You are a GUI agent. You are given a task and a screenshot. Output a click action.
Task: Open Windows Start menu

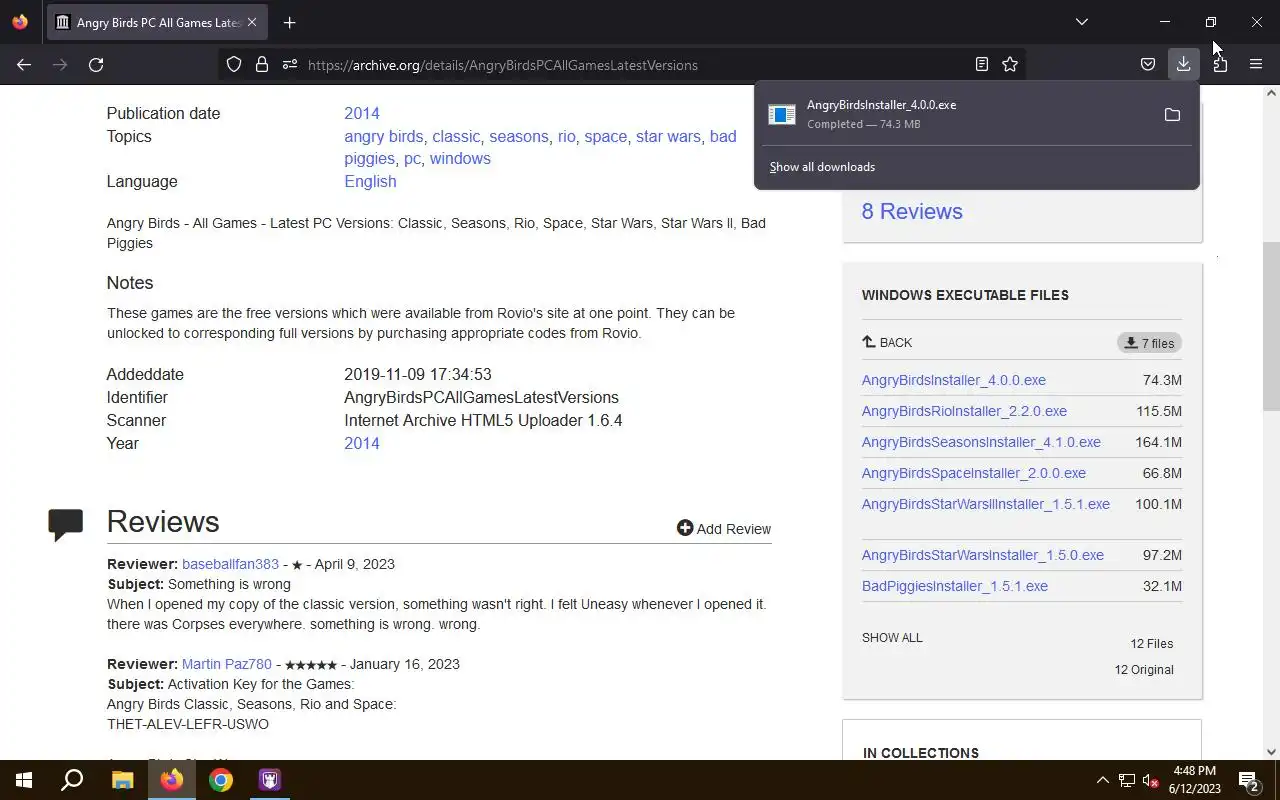pos(24,780)
